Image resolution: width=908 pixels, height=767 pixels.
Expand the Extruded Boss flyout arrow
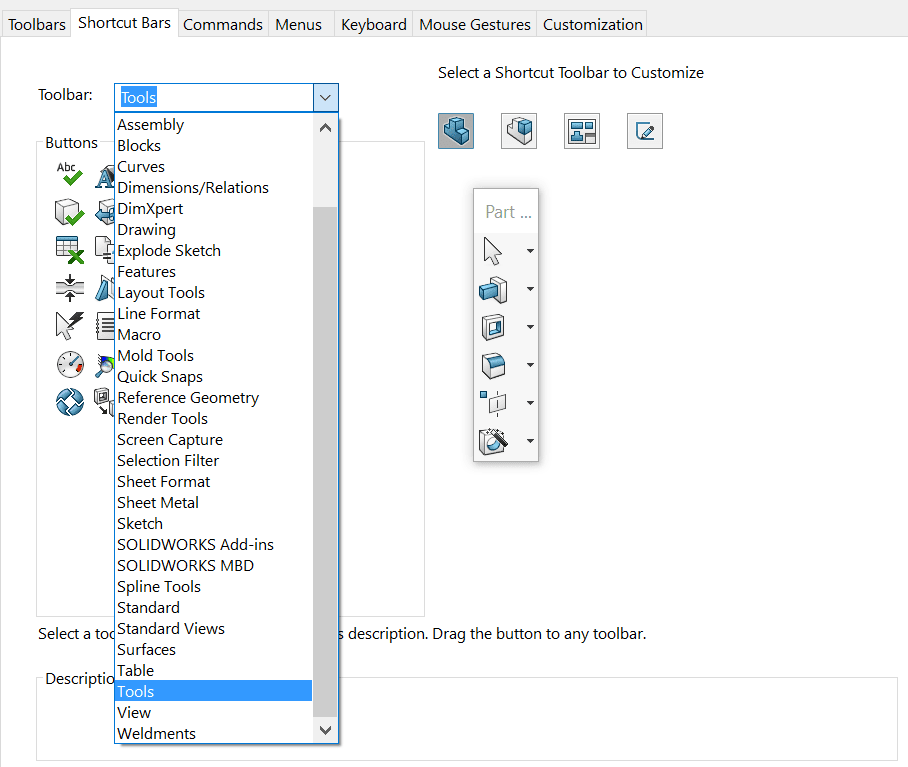coord(530,289)
